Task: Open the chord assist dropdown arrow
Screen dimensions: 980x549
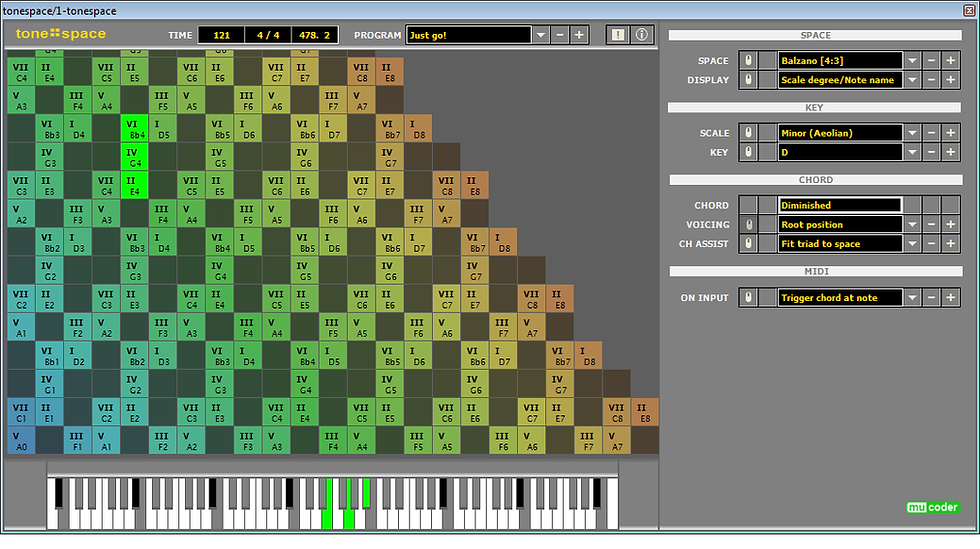Action: (x=912, y=244)
